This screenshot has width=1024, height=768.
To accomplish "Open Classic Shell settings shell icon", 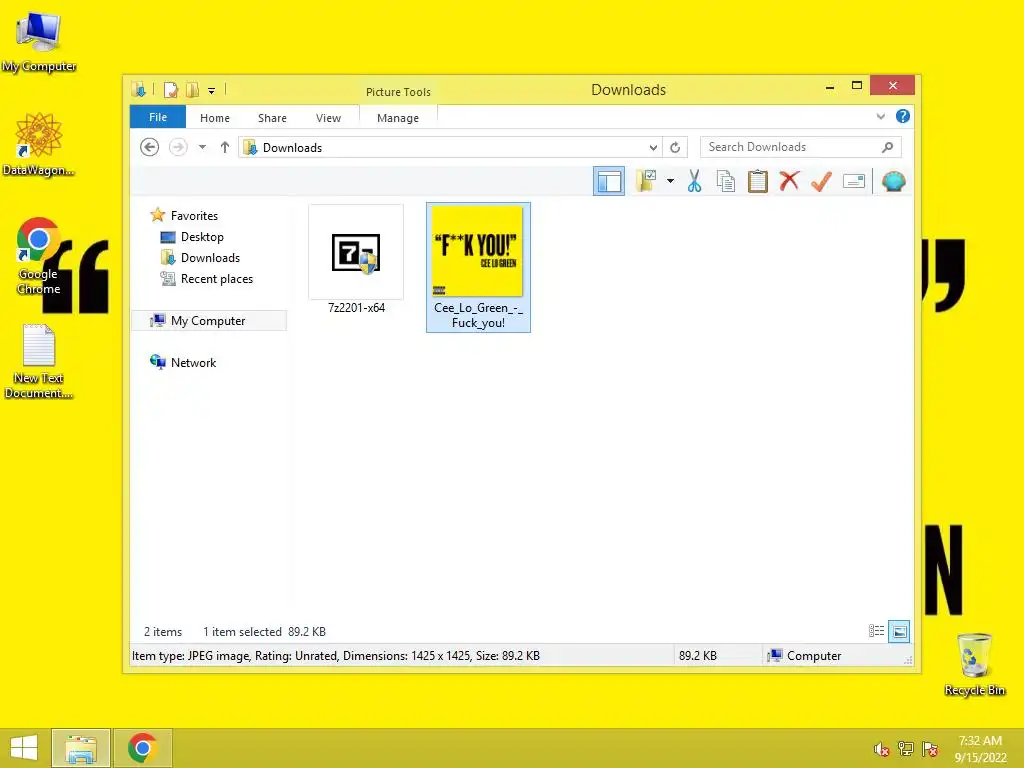I will point(893,181).
